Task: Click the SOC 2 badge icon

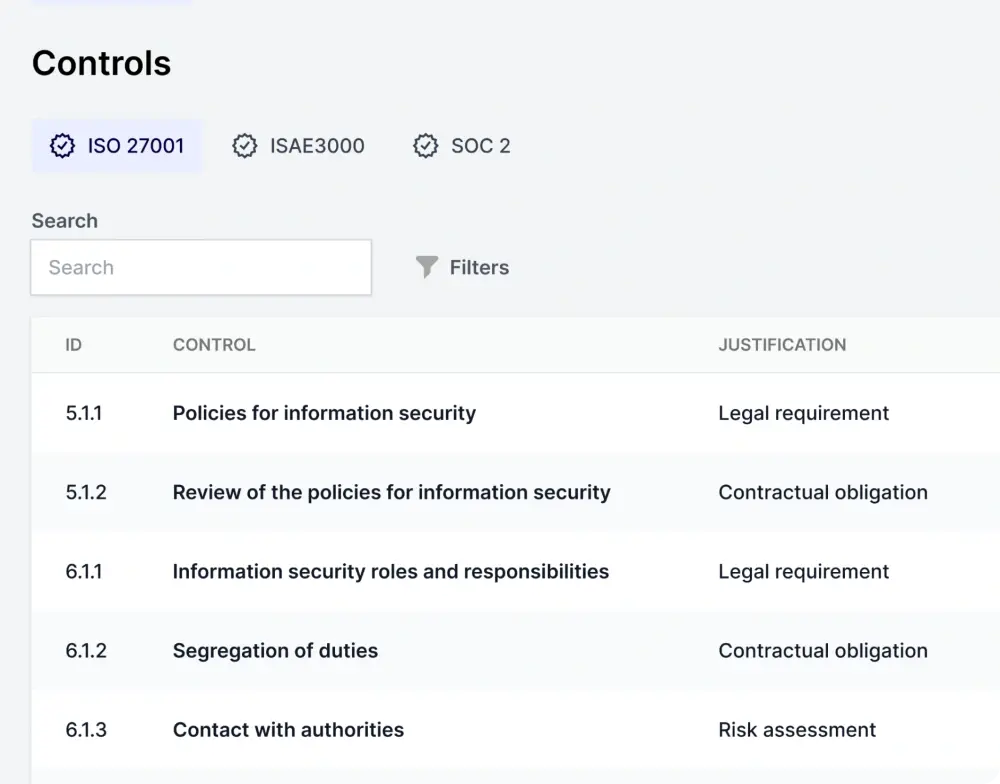Action: pos(426,146)
